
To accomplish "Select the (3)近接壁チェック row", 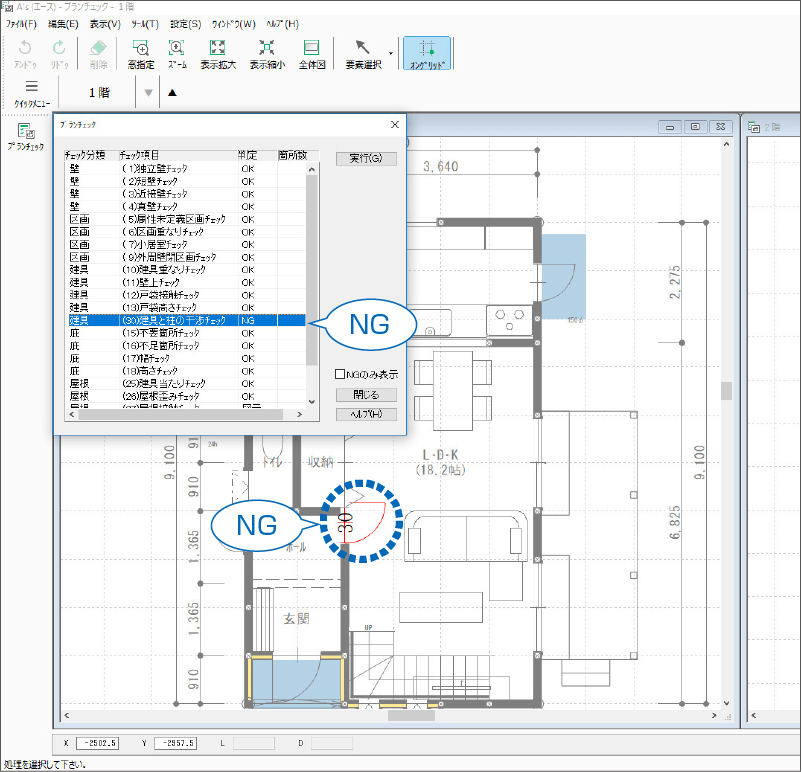I will click(186, 194).
